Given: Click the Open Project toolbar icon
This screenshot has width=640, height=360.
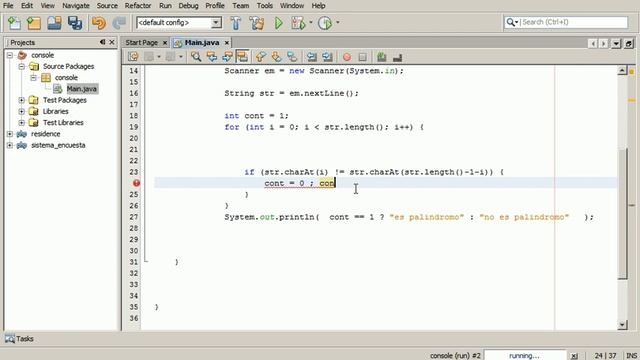Looking at the screenshot, I should [54, 23].
